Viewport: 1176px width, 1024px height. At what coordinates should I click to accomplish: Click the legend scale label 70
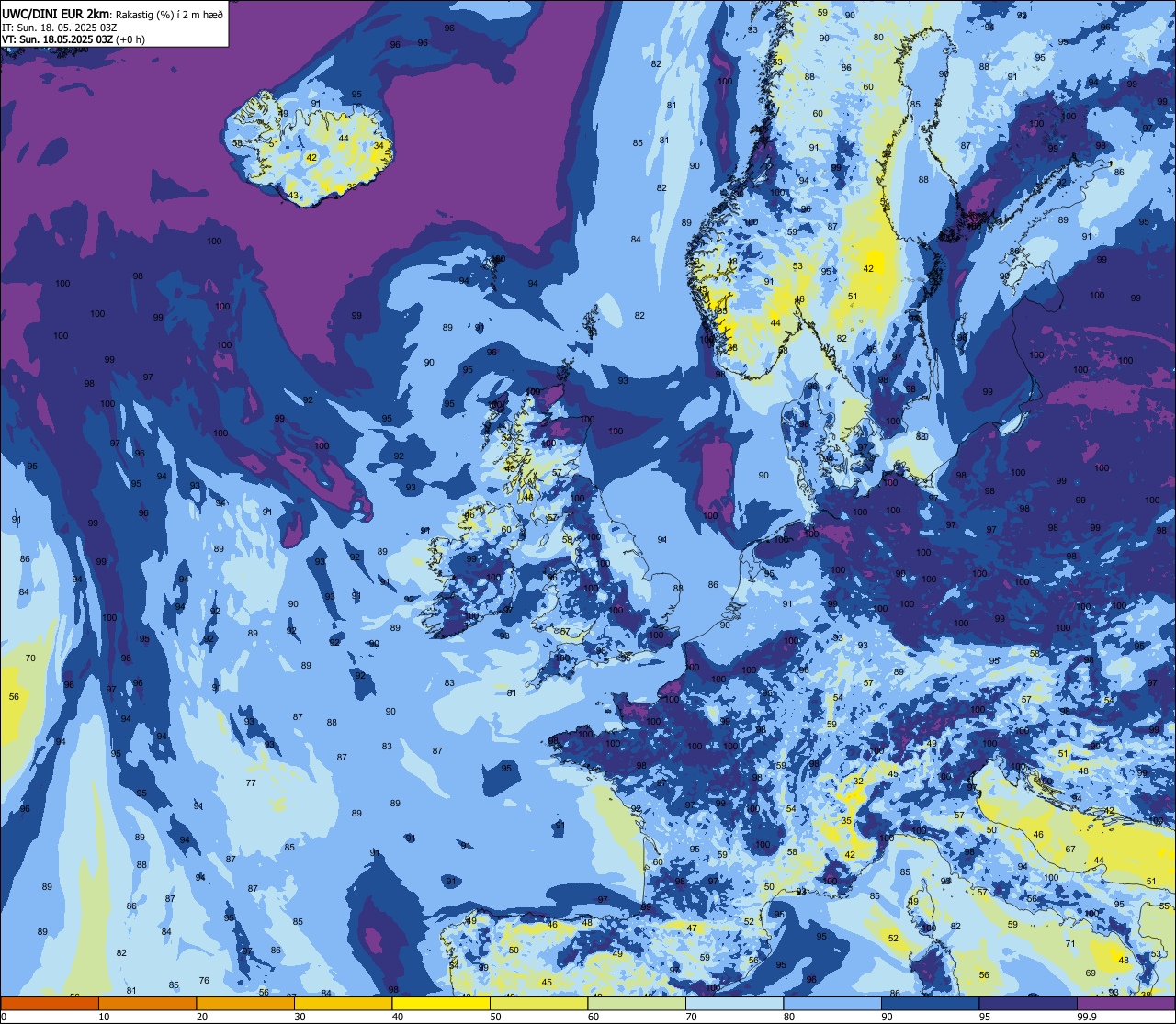coord(691,1017)
